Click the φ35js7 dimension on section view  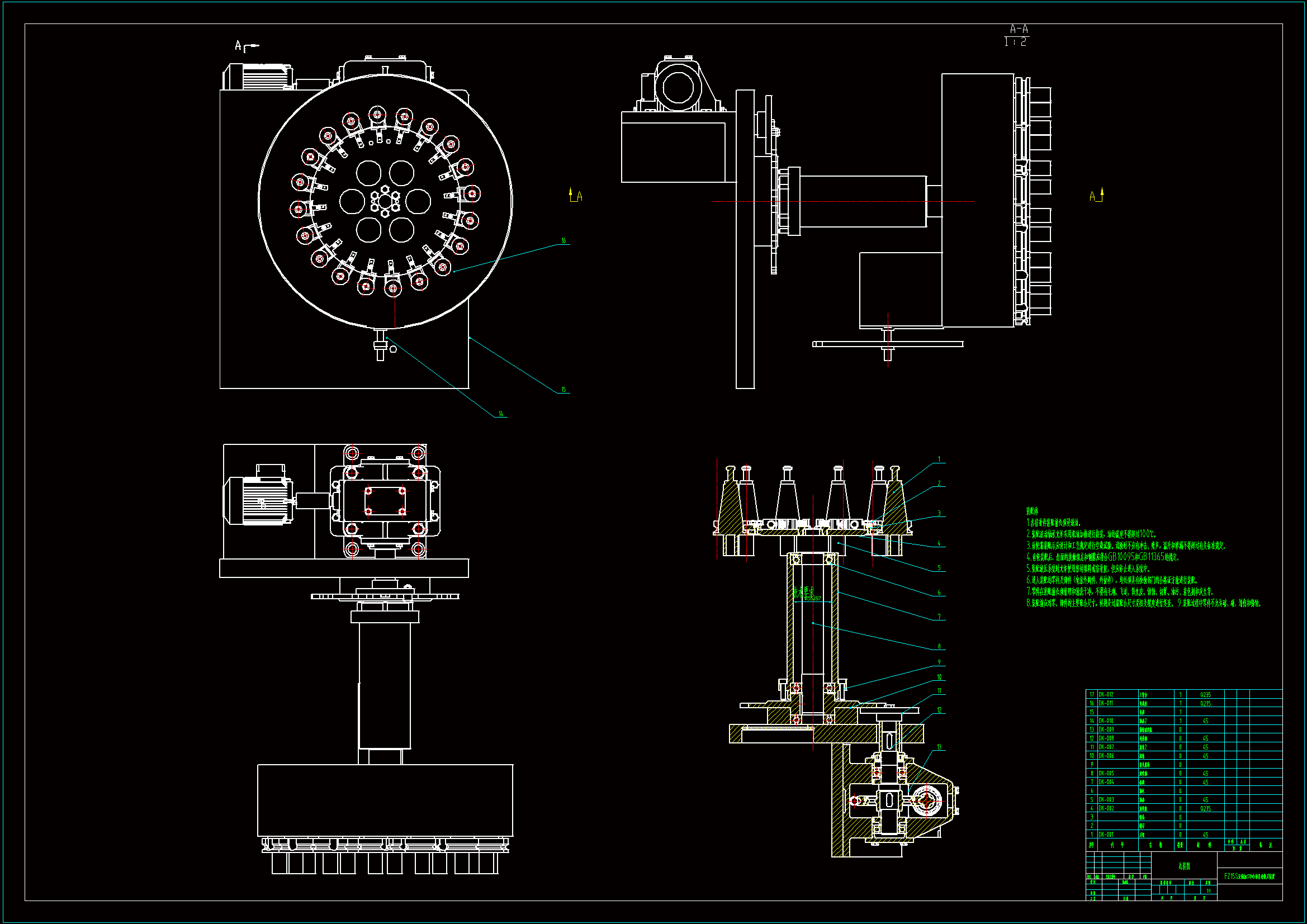pyautogui.click(x=812, y=599)
